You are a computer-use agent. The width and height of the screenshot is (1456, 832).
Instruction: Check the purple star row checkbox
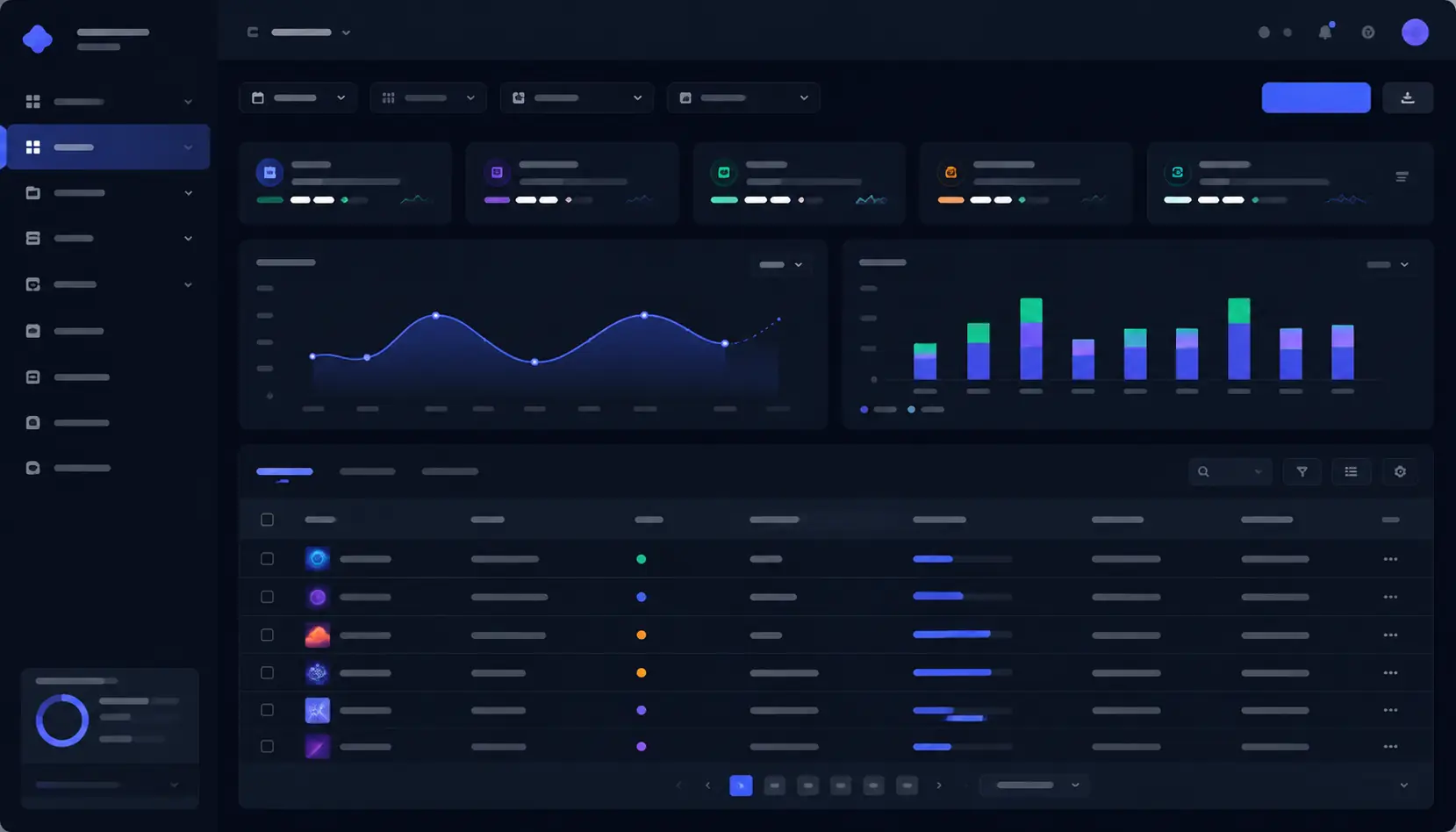tap(267, 710)
